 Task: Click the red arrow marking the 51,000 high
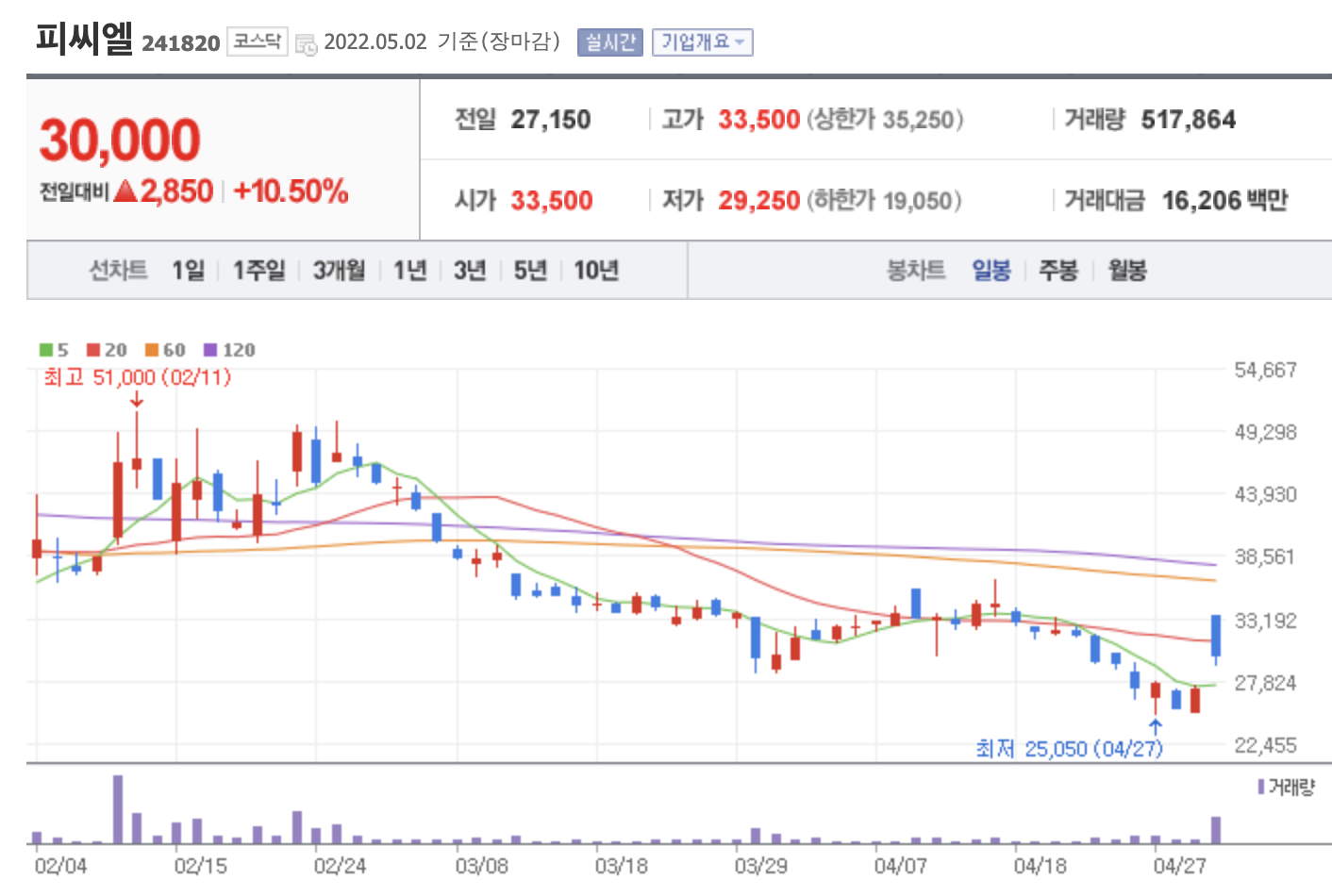[137, 401]
